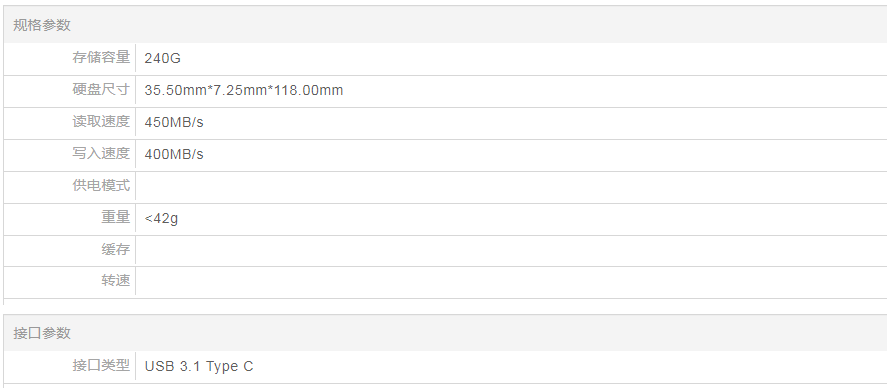Select the 重量 label
The image size is (893, 388).
pos(116,217)
